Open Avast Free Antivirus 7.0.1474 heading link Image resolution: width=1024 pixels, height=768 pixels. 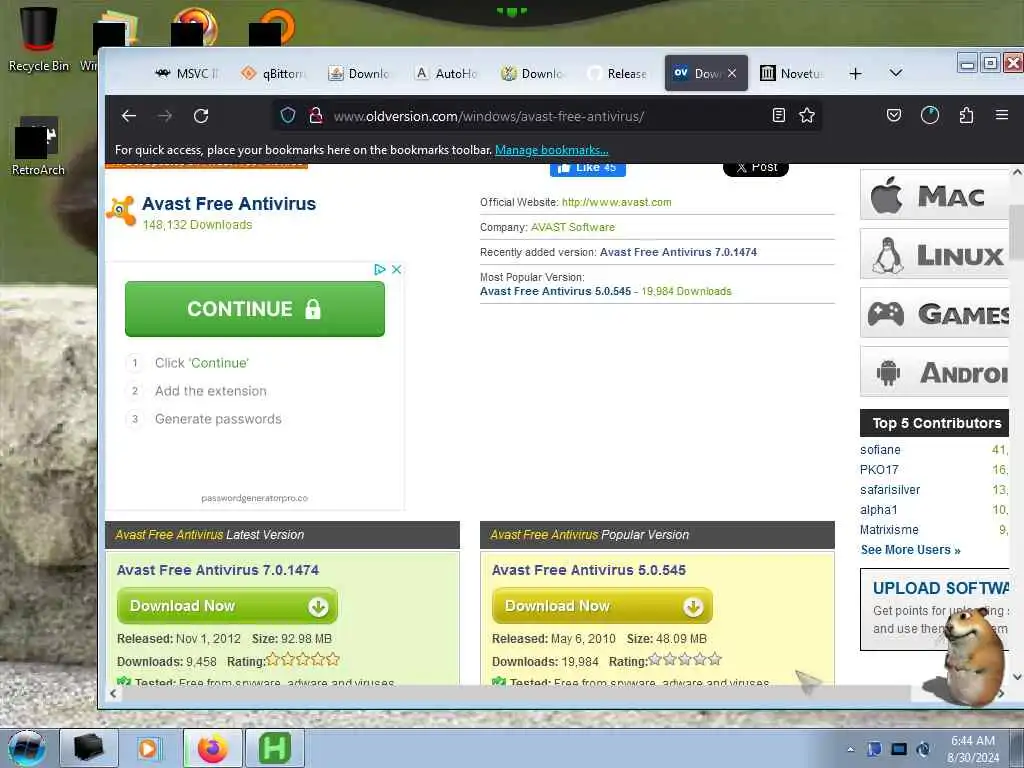click(218, 570)
